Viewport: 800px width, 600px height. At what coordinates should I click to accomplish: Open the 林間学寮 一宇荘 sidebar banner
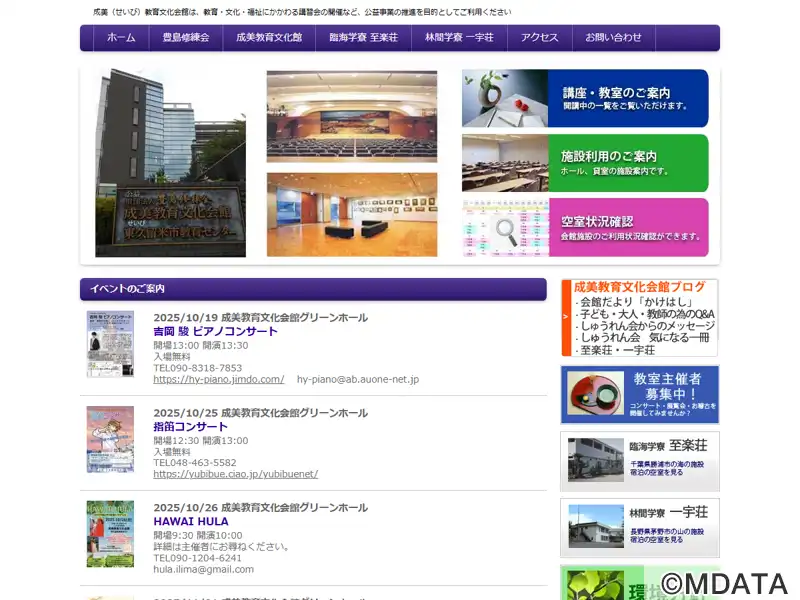[639, 527]
